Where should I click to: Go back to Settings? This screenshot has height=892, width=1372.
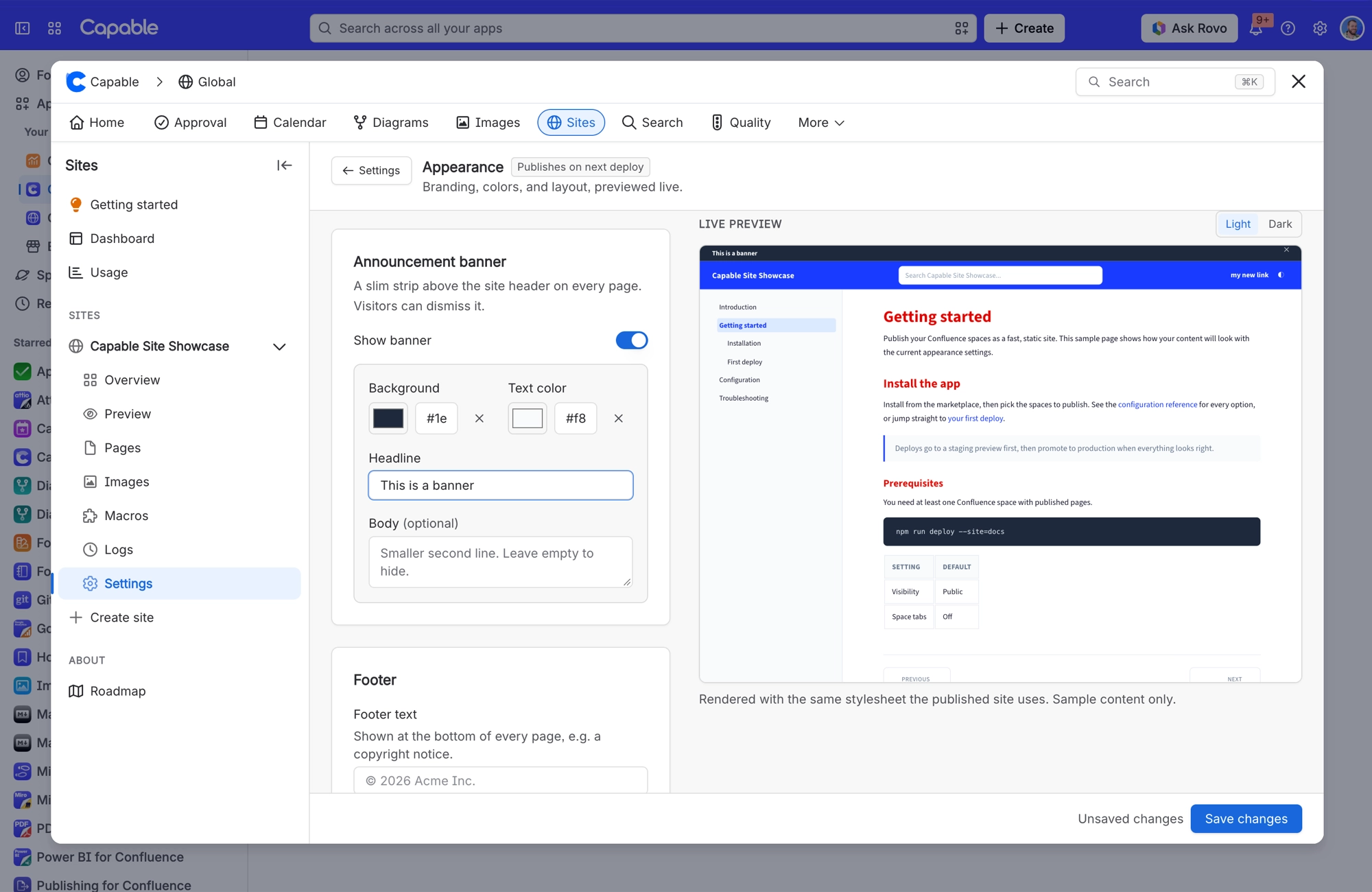click(371, 170)
